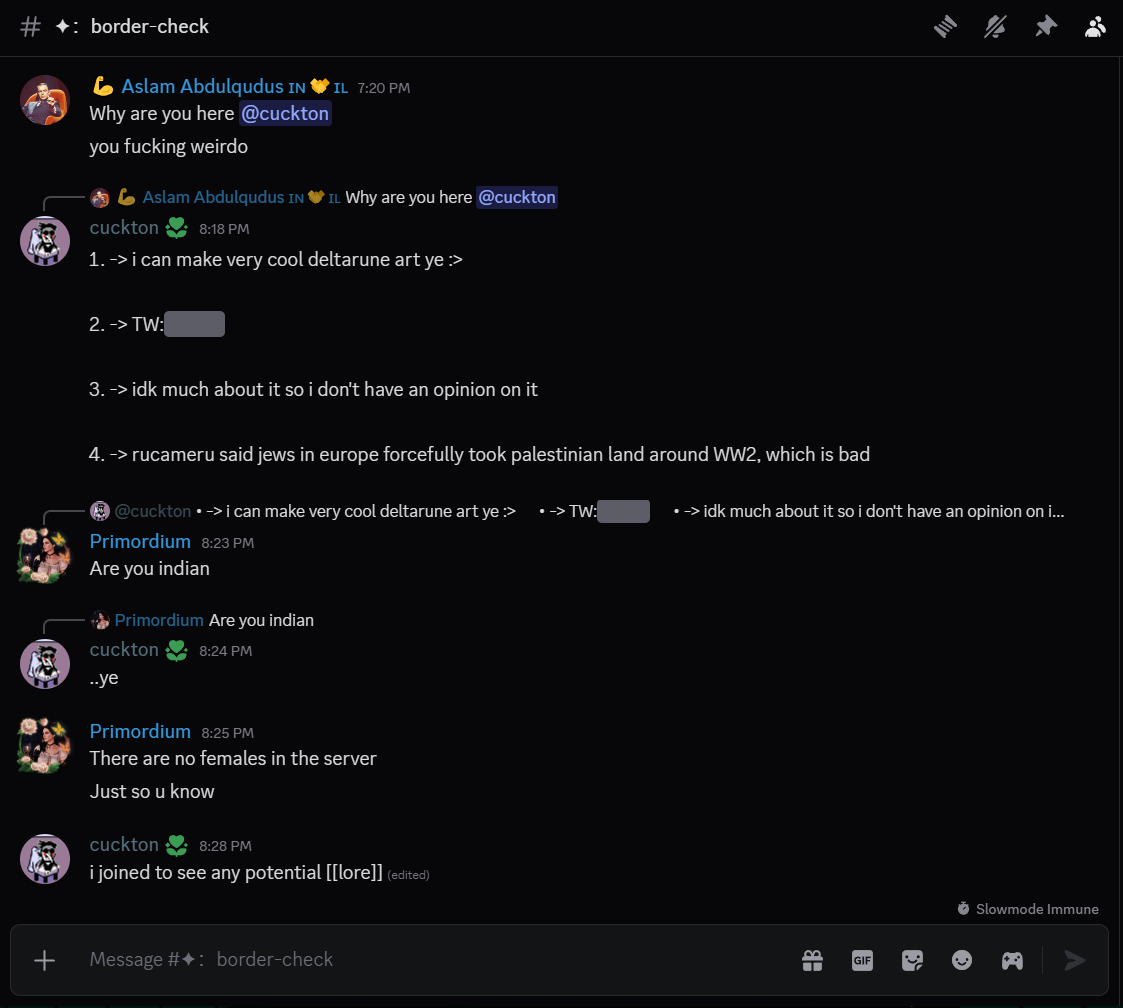
Task: Open pinned messages
Action: 1045,27
